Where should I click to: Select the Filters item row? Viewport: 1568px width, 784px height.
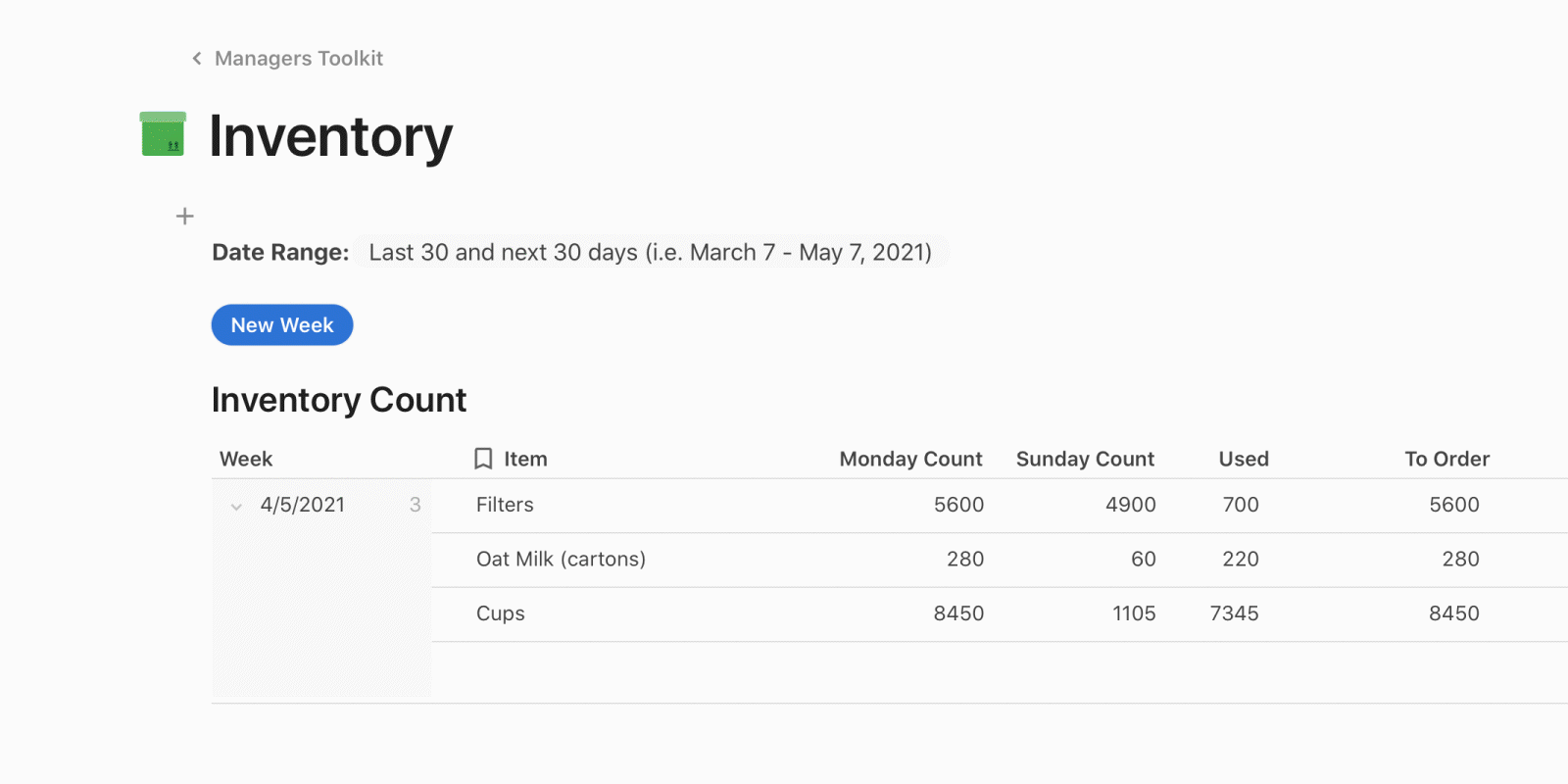click(x=1000, y=506)
